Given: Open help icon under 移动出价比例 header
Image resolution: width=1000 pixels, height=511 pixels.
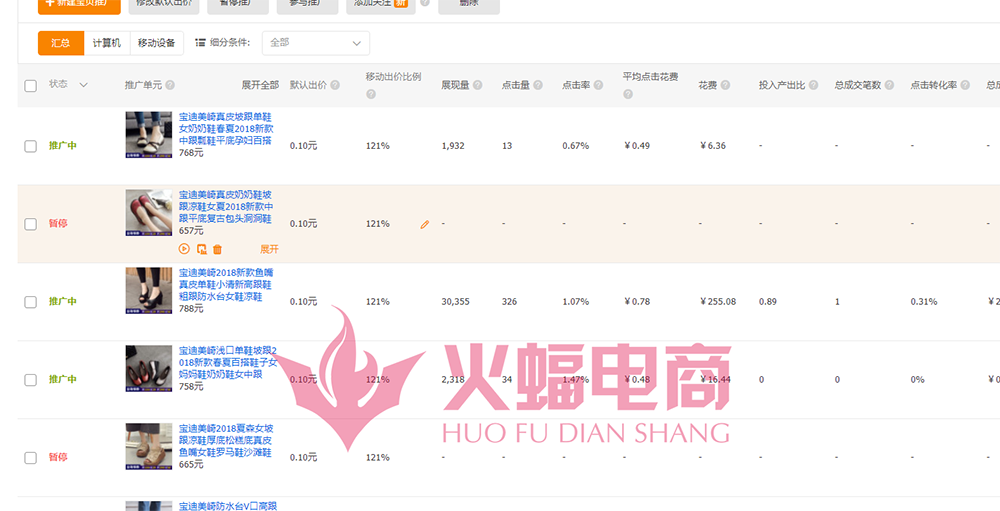Looking at the screenshot, I should (x=371, y=94).
